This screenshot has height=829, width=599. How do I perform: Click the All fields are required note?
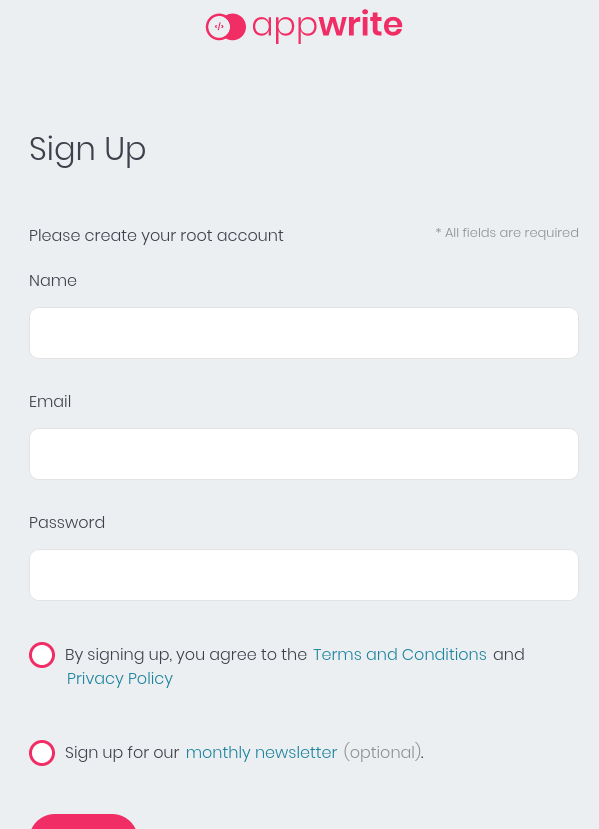[507, 233]
